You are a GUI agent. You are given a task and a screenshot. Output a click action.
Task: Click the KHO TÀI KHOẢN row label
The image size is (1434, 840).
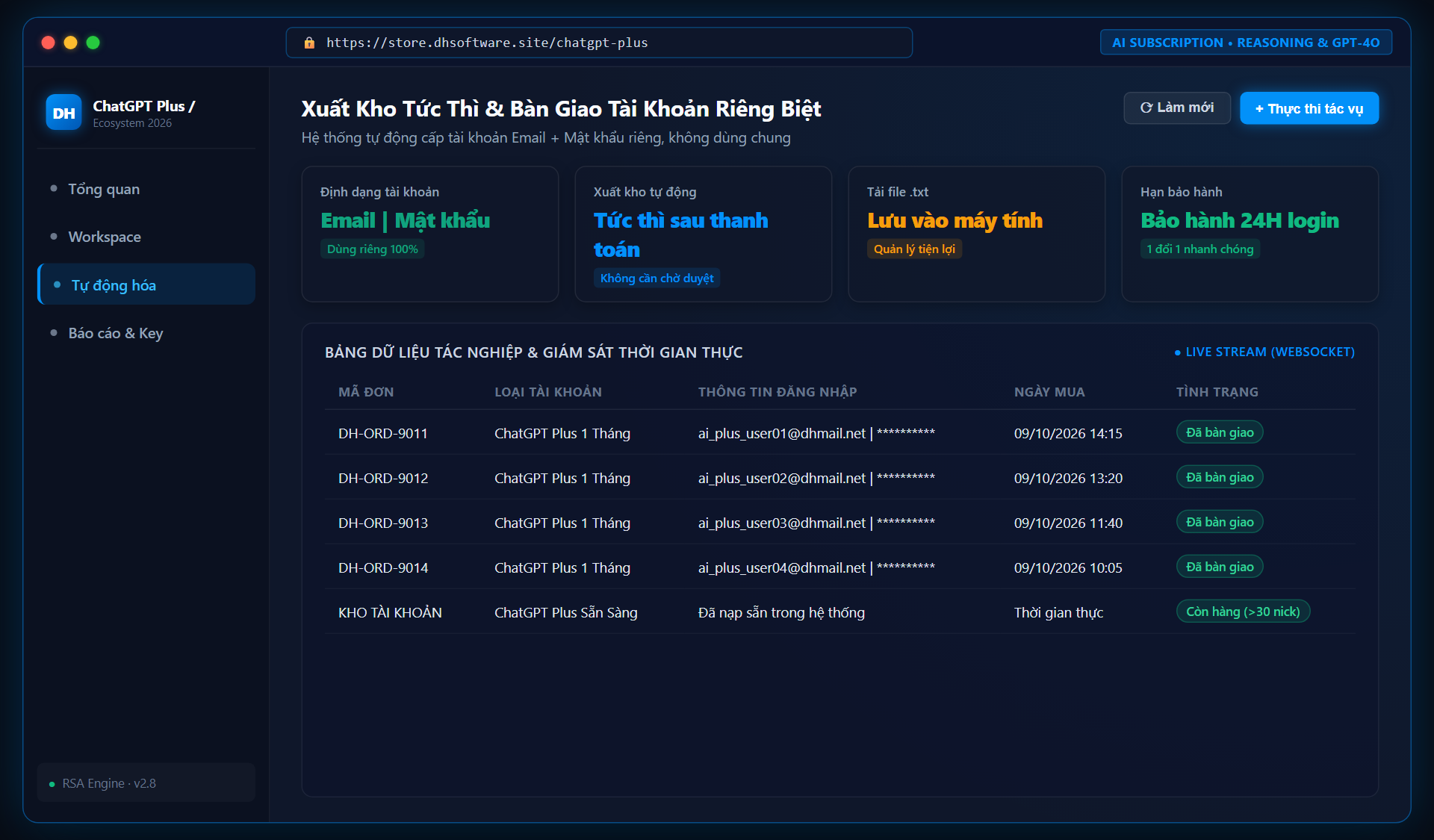[x=390, y=612]
